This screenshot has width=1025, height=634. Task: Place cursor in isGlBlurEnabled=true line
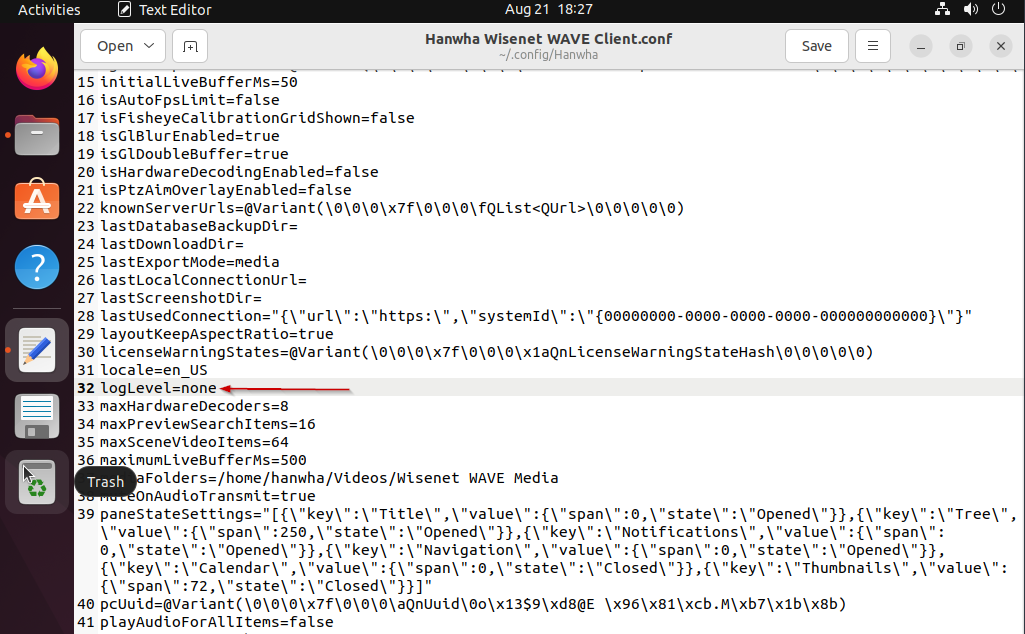(190, 136)
